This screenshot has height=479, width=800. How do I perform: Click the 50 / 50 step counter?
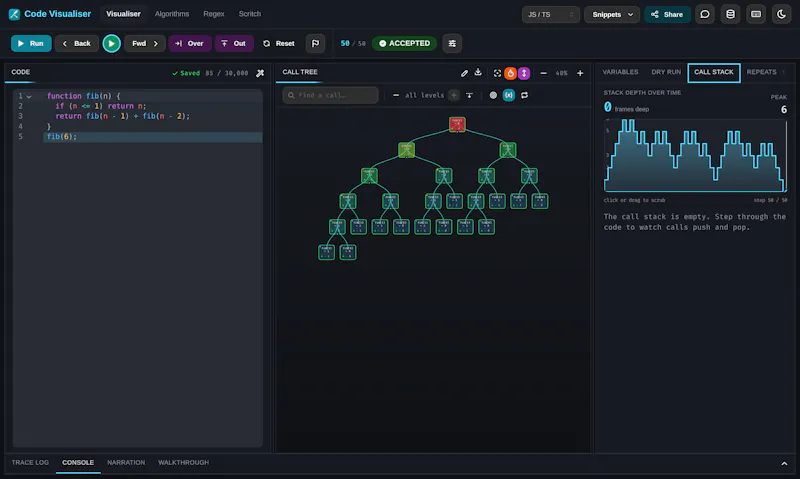tap(353, 43)
